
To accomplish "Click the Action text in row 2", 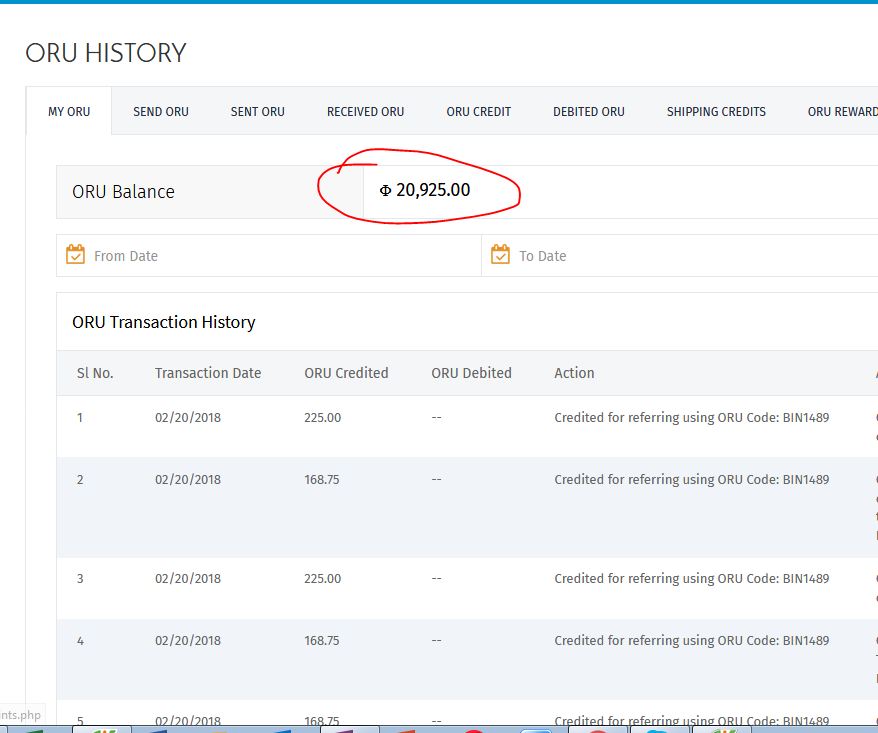I will coord(692,479).
